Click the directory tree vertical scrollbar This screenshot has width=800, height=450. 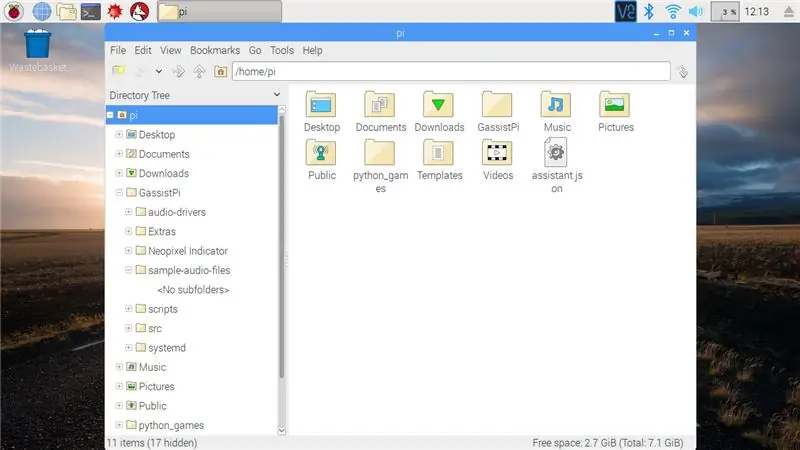[281, 246]
